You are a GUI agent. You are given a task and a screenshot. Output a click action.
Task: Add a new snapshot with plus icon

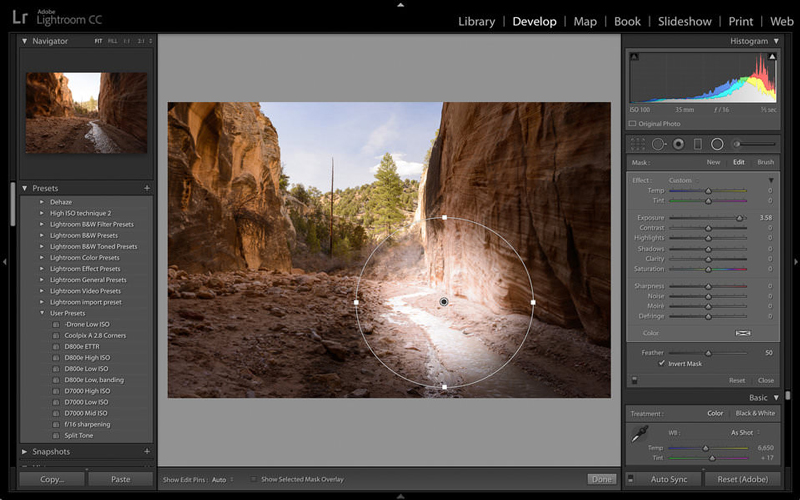(x=147, y=452)
